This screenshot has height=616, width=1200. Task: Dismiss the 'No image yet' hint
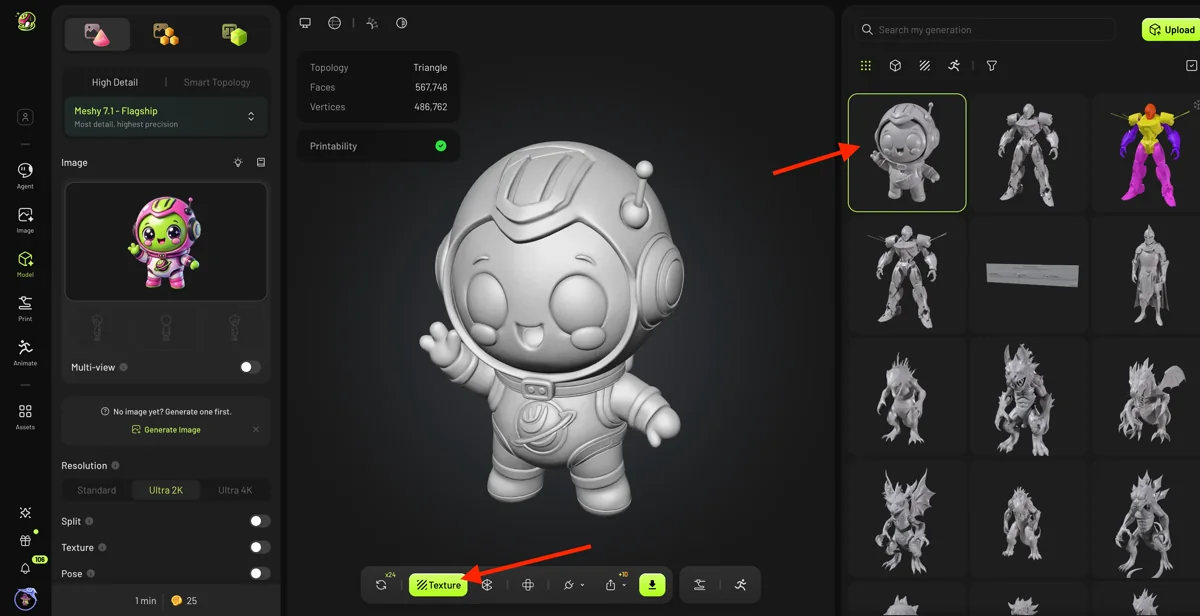point(256,430)
